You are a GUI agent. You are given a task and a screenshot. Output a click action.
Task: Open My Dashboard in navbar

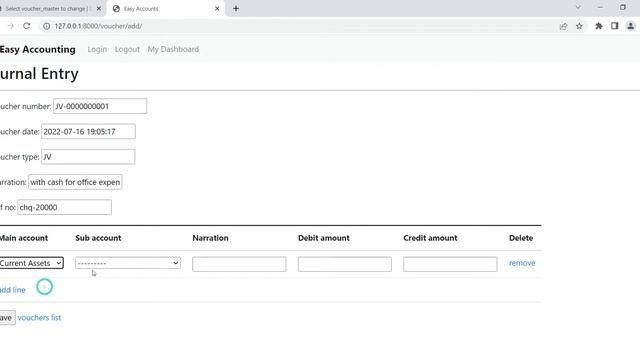click(173, 49)
